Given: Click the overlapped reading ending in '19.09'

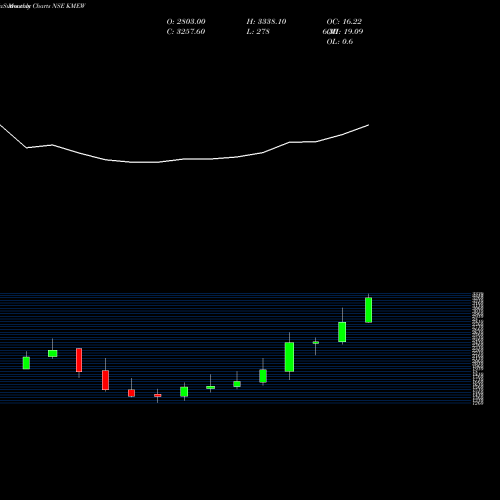Looking at the screenshot, I should pyautogui.click(x=343, y=32).
